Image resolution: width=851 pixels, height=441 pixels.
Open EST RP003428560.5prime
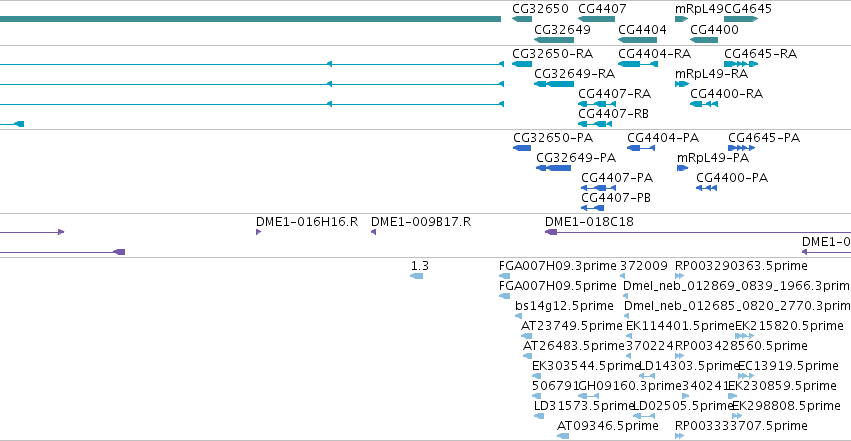(741, 346)
